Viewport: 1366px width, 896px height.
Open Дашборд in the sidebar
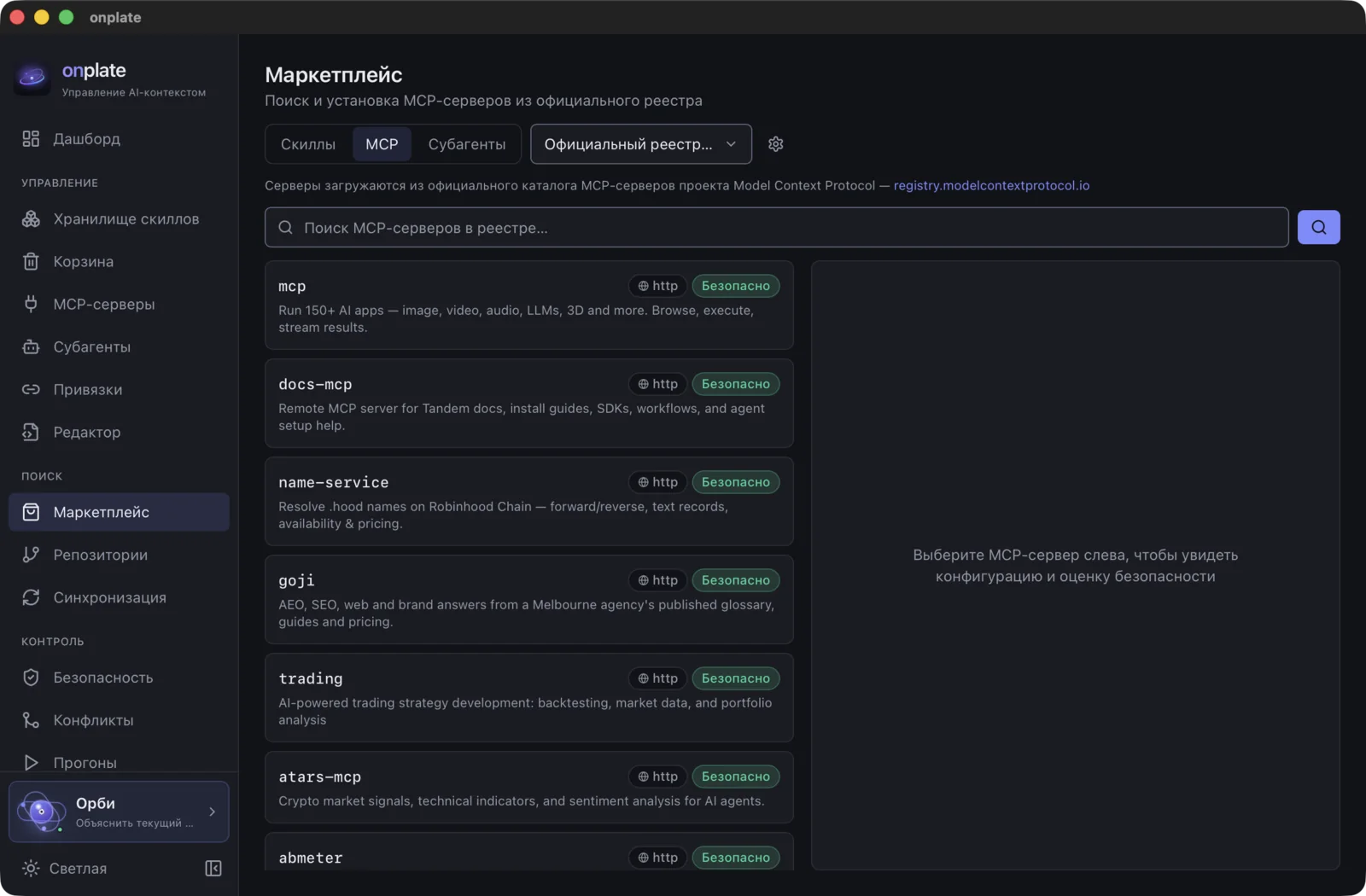[119, 139]
